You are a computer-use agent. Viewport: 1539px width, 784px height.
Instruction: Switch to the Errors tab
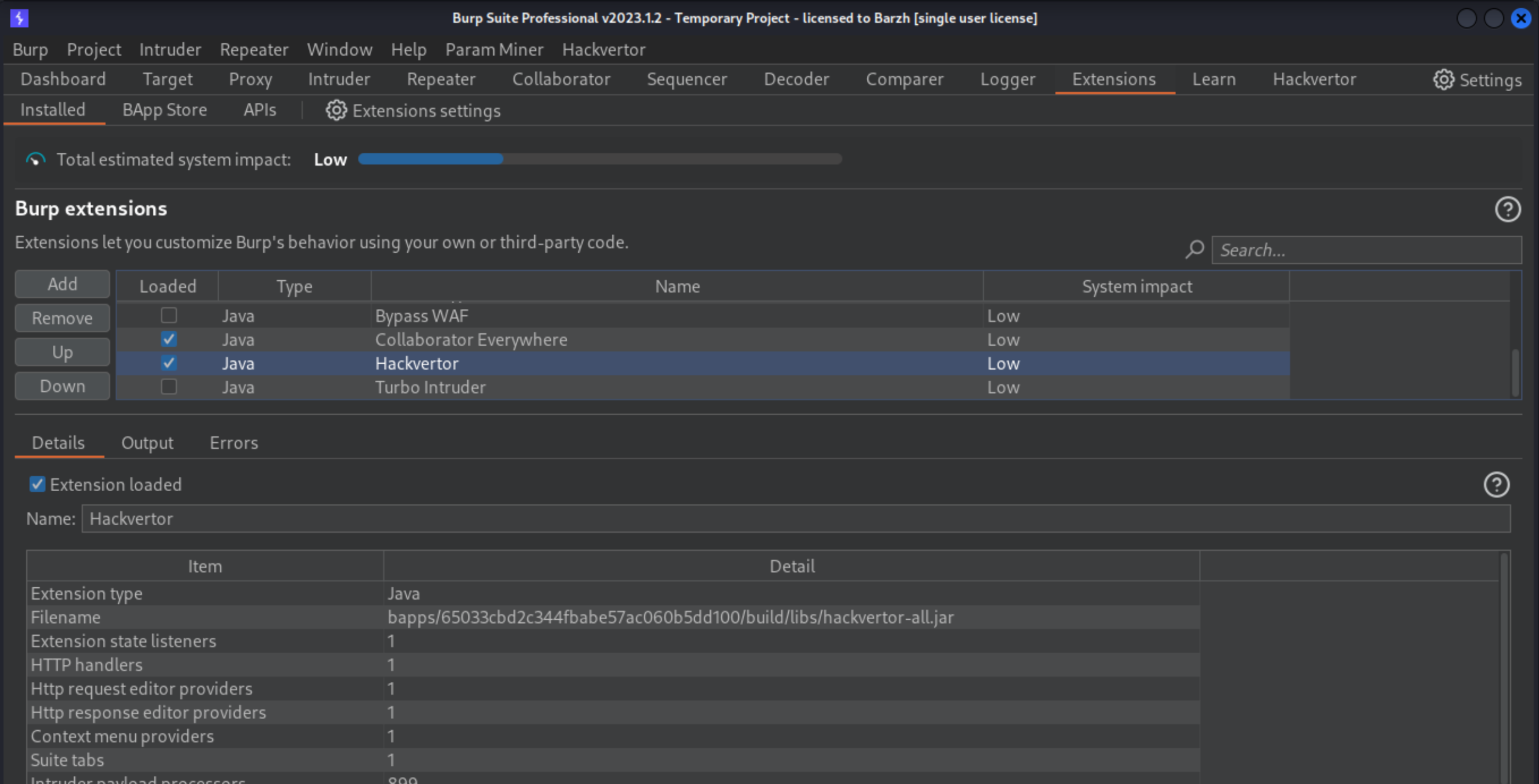[234, 443]
